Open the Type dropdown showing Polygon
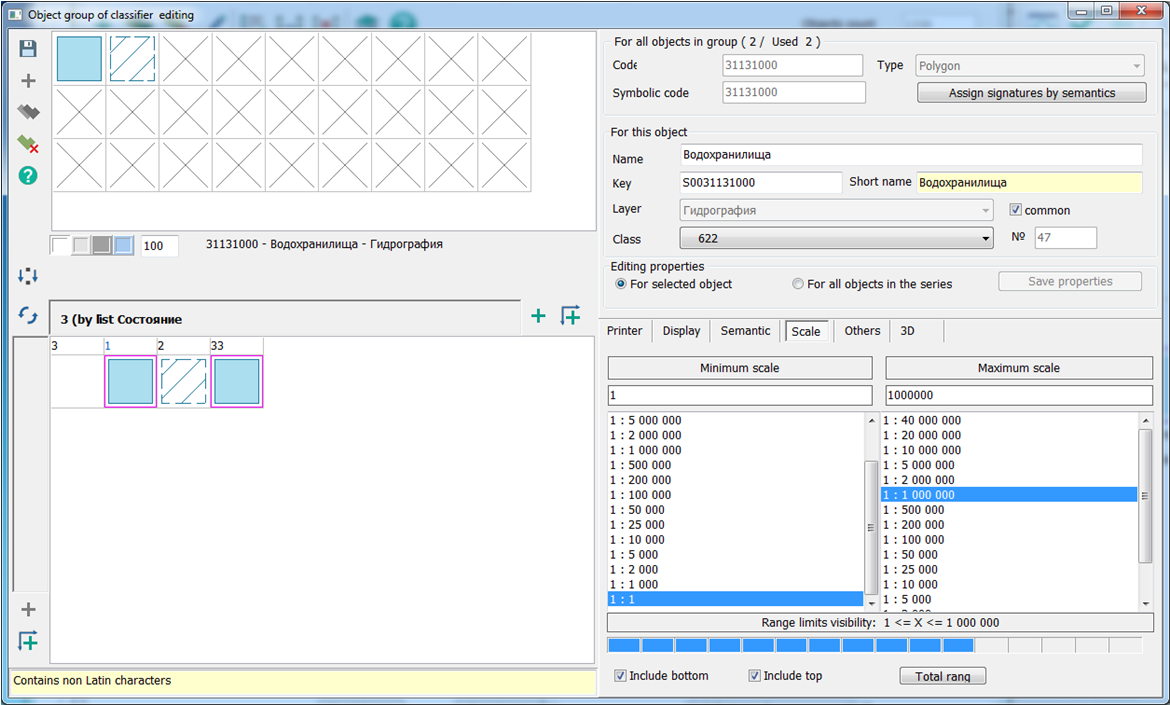This screenshot has width=1170, height=705. coord(1030,66)
